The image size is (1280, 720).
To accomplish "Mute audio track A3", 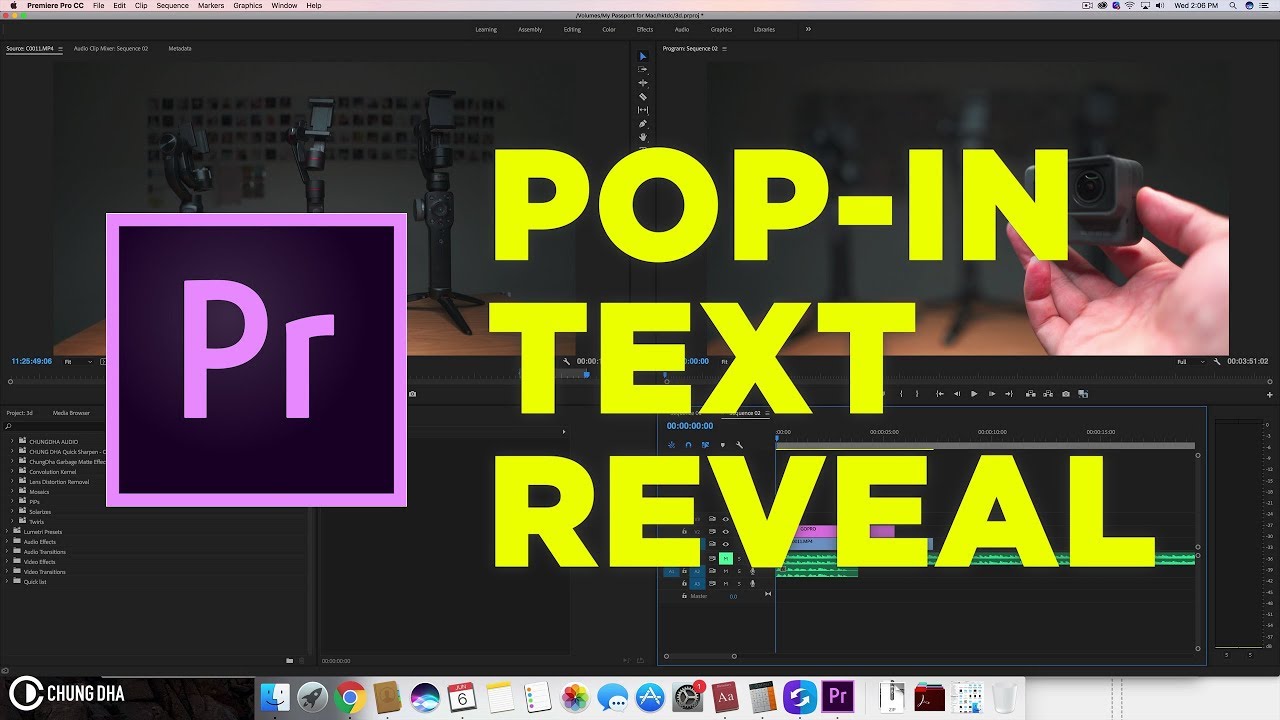I will pyautogui.click(x=726, y=583).
